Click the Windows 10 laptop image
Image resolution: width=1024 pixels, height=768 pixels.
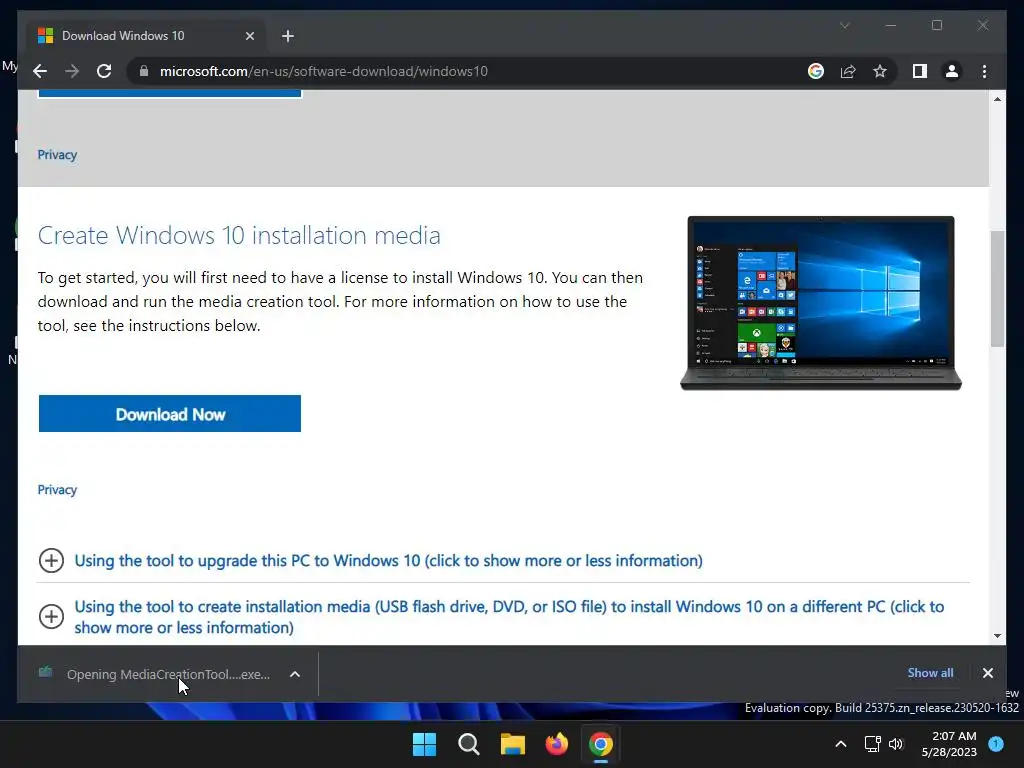click(821, 303)
